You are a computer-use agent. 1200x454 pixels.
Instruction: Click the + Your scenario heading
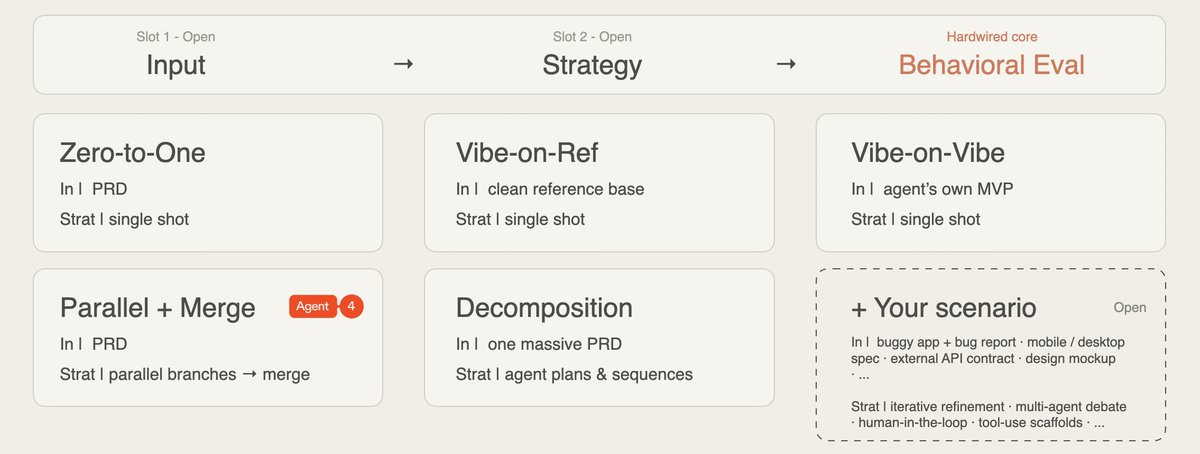coord(944,308)
